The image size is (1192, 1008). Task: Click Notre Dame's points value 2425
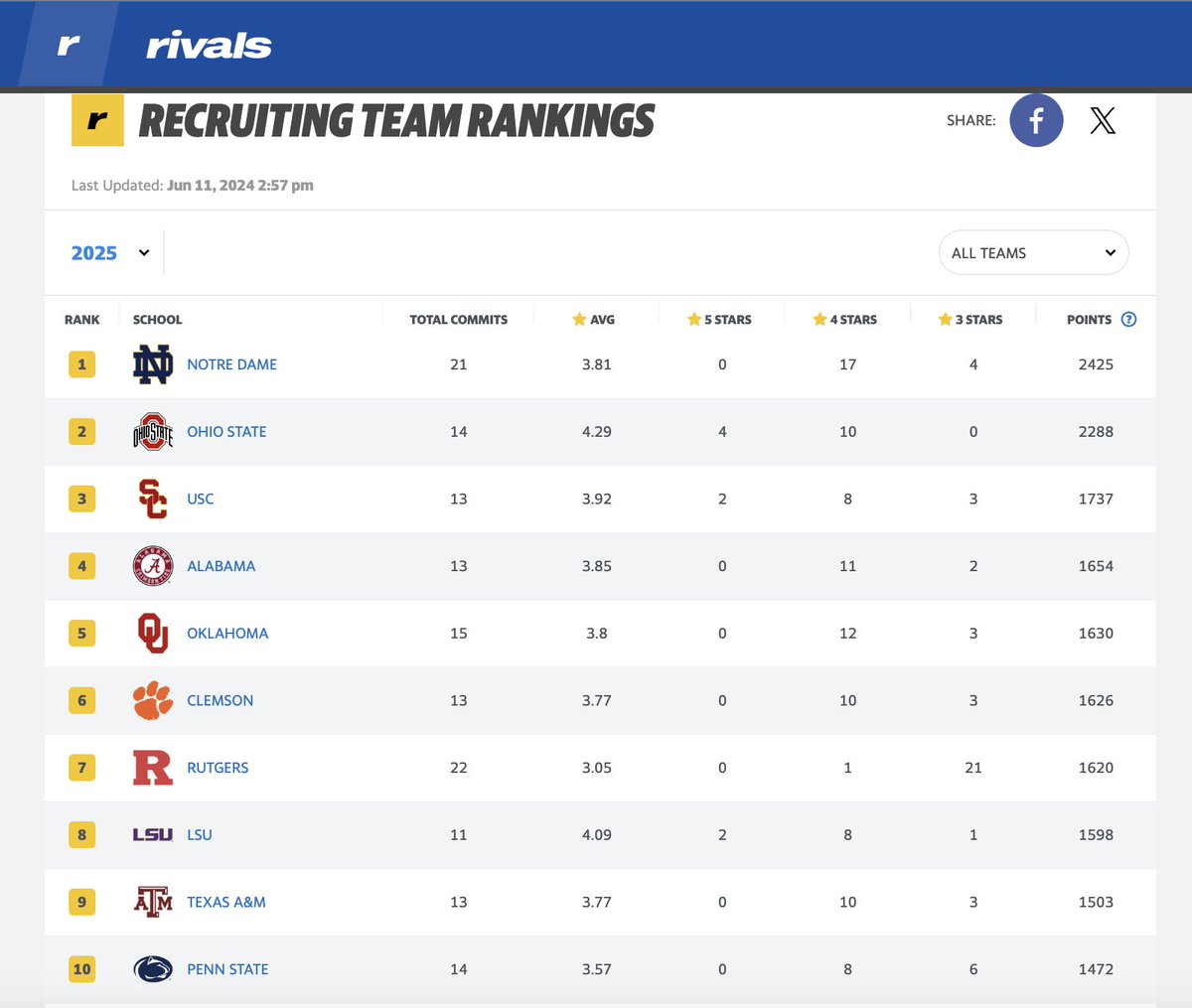click(x=1096, y=364)
